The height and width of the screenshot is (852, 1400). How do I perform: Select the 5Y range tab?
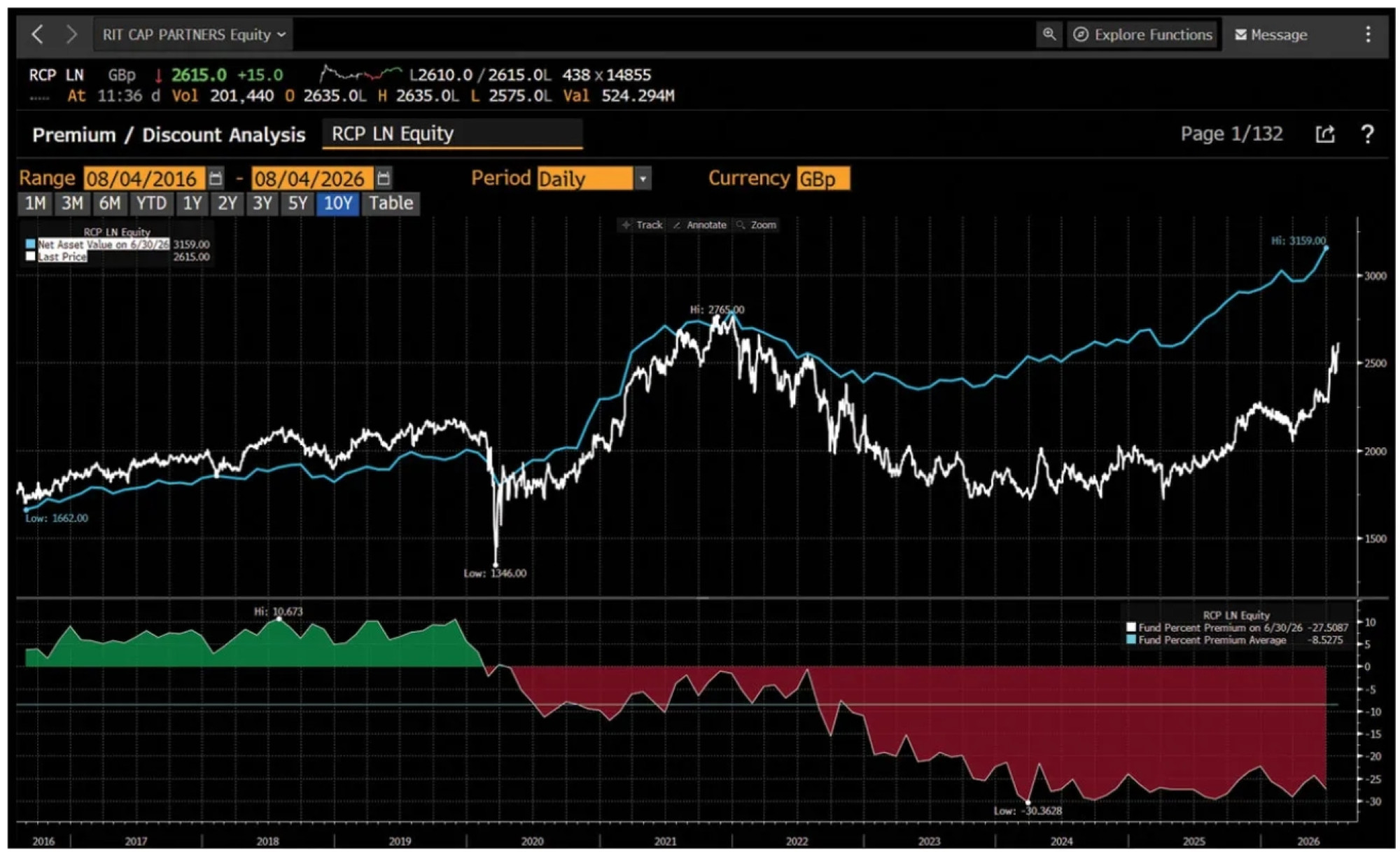coord(297,204)
